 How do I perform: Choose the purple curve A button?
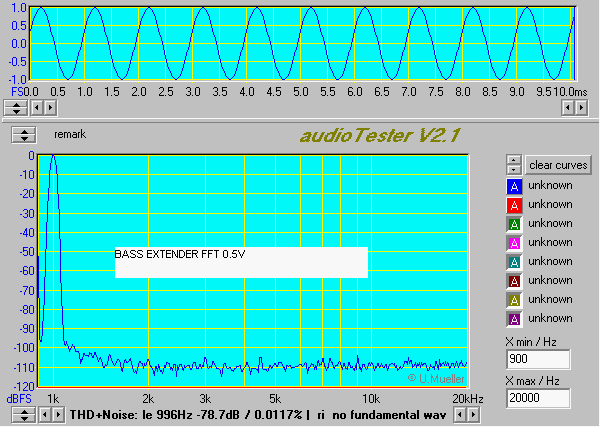click(514, 319)
